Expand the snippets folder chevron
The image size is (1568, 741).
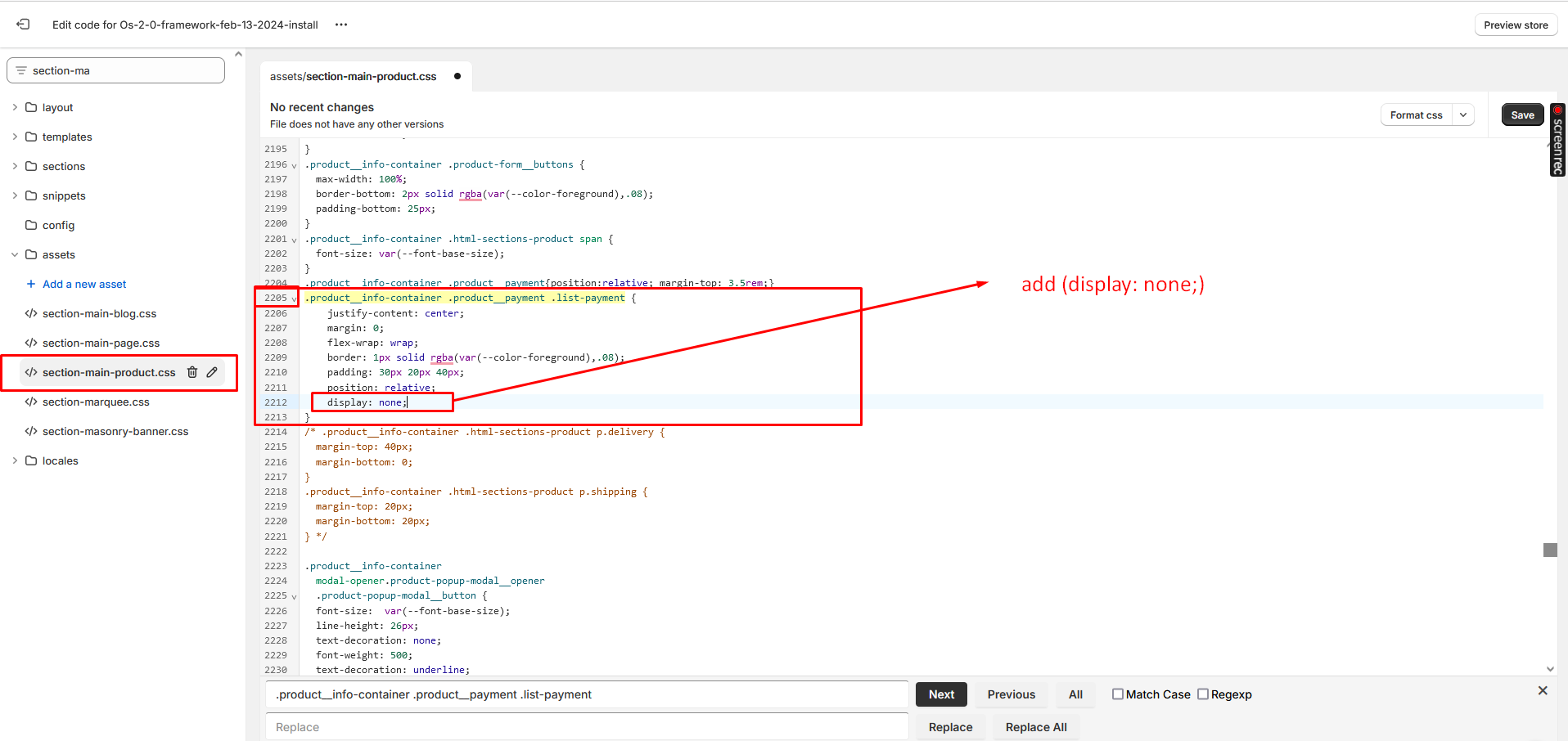[15, 195]
